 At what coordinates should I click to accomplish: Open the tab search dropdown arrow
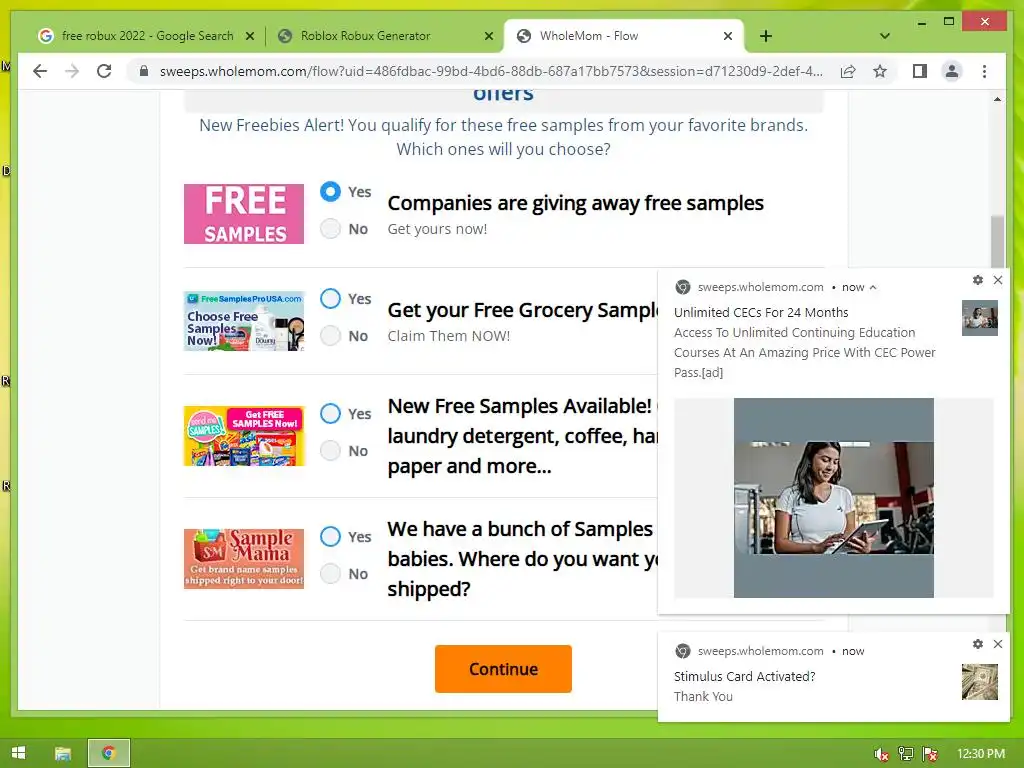(885, 36)
